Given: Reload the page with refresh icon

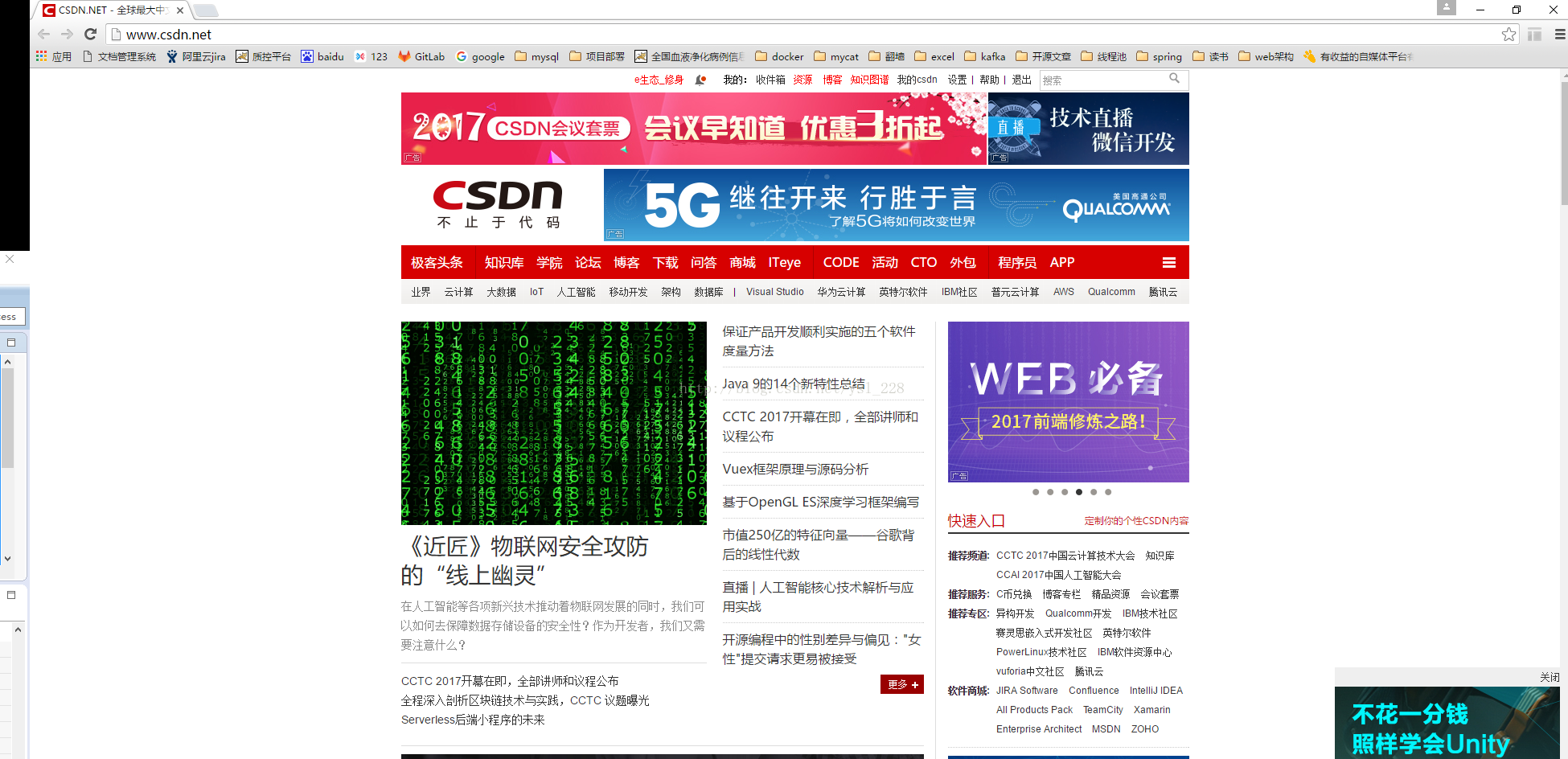Looking at the screenshot, I should [91, 34].
